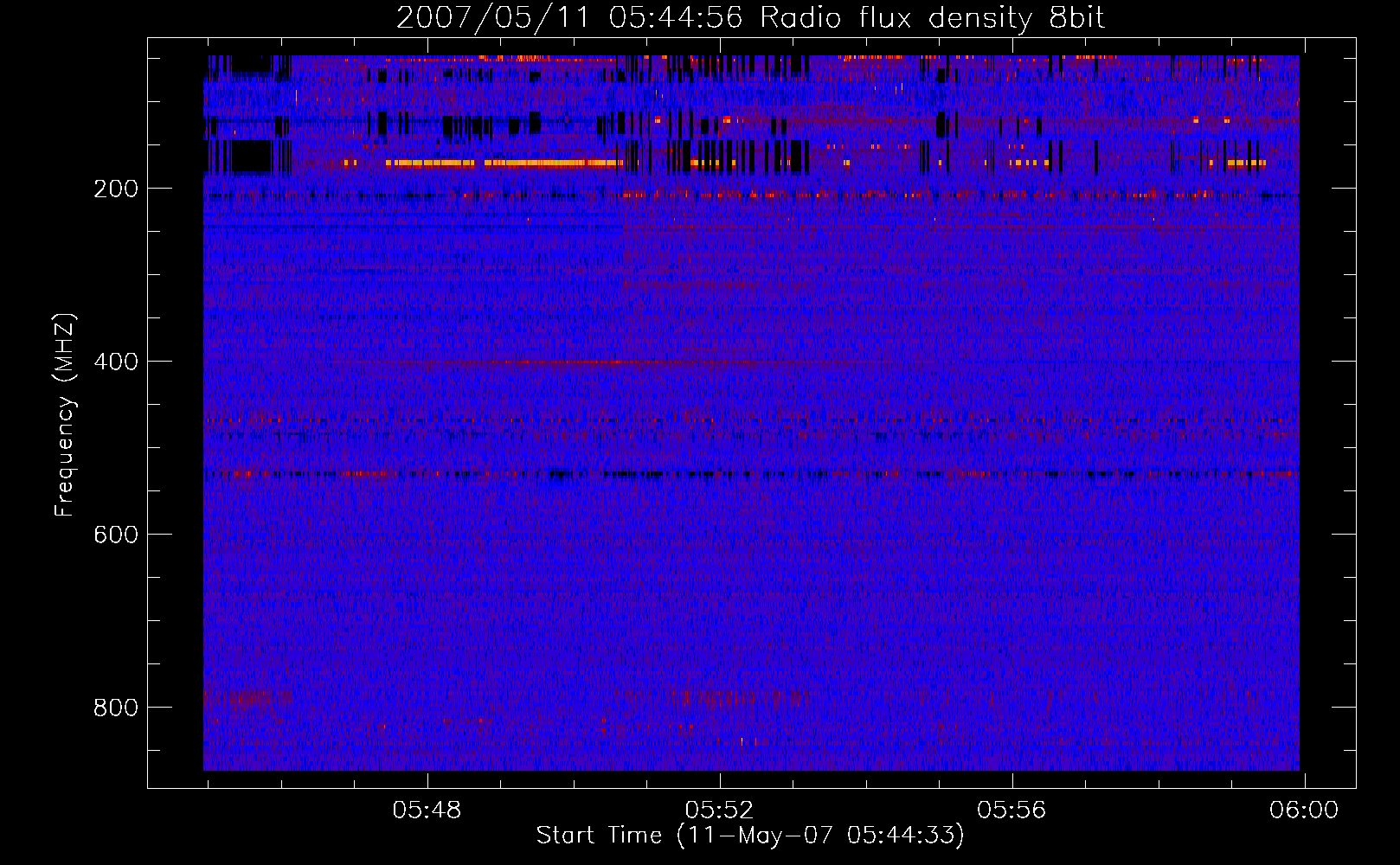Click the dark interference line near 530 MHz
1400x865 pixels.
pos(751,474)
